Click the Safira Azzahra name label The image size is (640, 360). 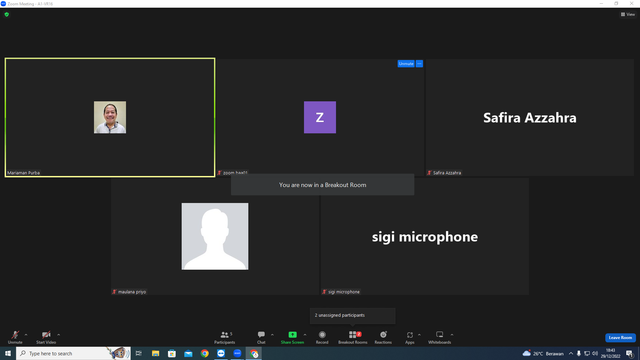pyautogui.click(x=447, y=173)
